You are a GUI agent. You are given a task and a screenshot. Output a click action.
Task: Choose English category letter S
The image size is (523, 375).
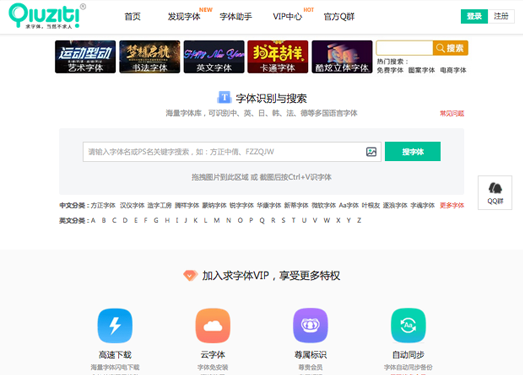[284, 221]
